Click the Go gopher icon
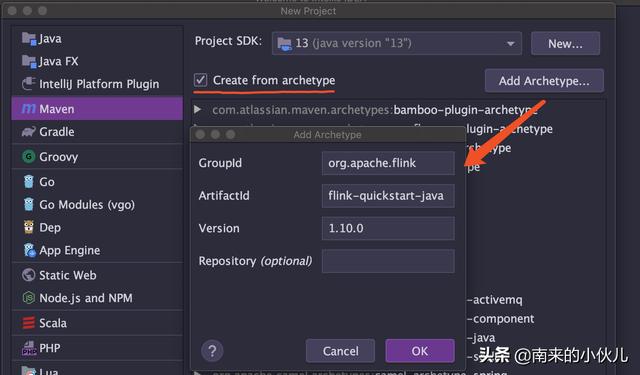 tap(29, 182)
